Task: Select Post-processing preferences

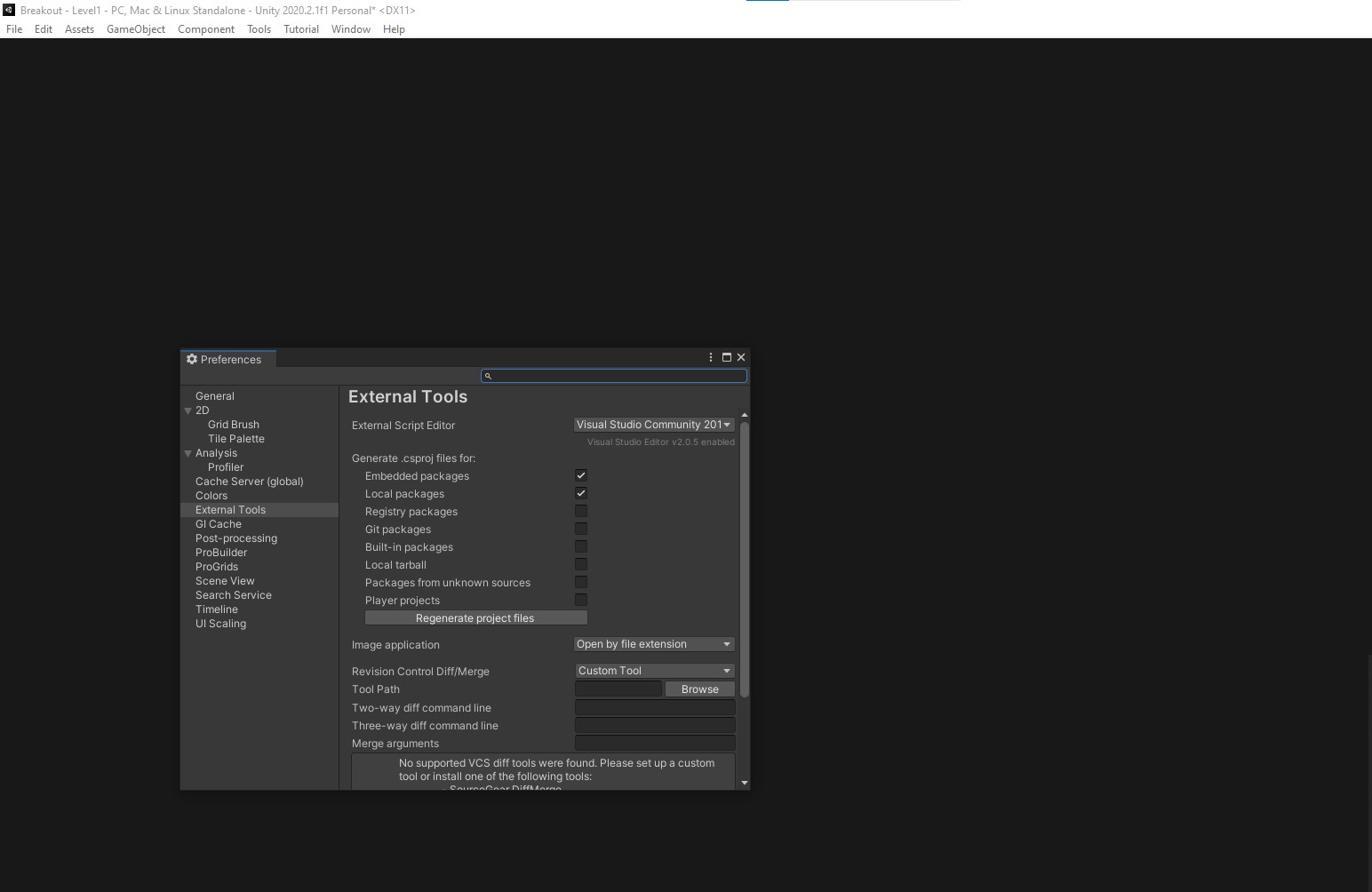Action: (236, 538)
